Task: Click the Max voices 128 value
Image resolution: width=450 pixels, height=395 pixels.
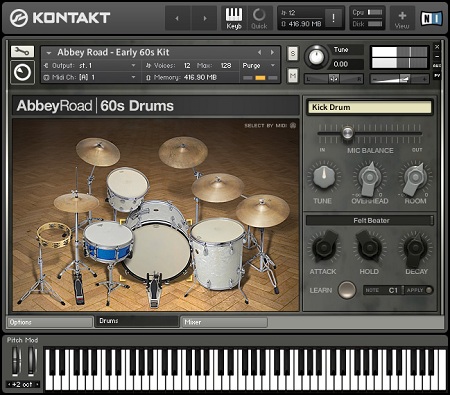Action: coord(226,66)
